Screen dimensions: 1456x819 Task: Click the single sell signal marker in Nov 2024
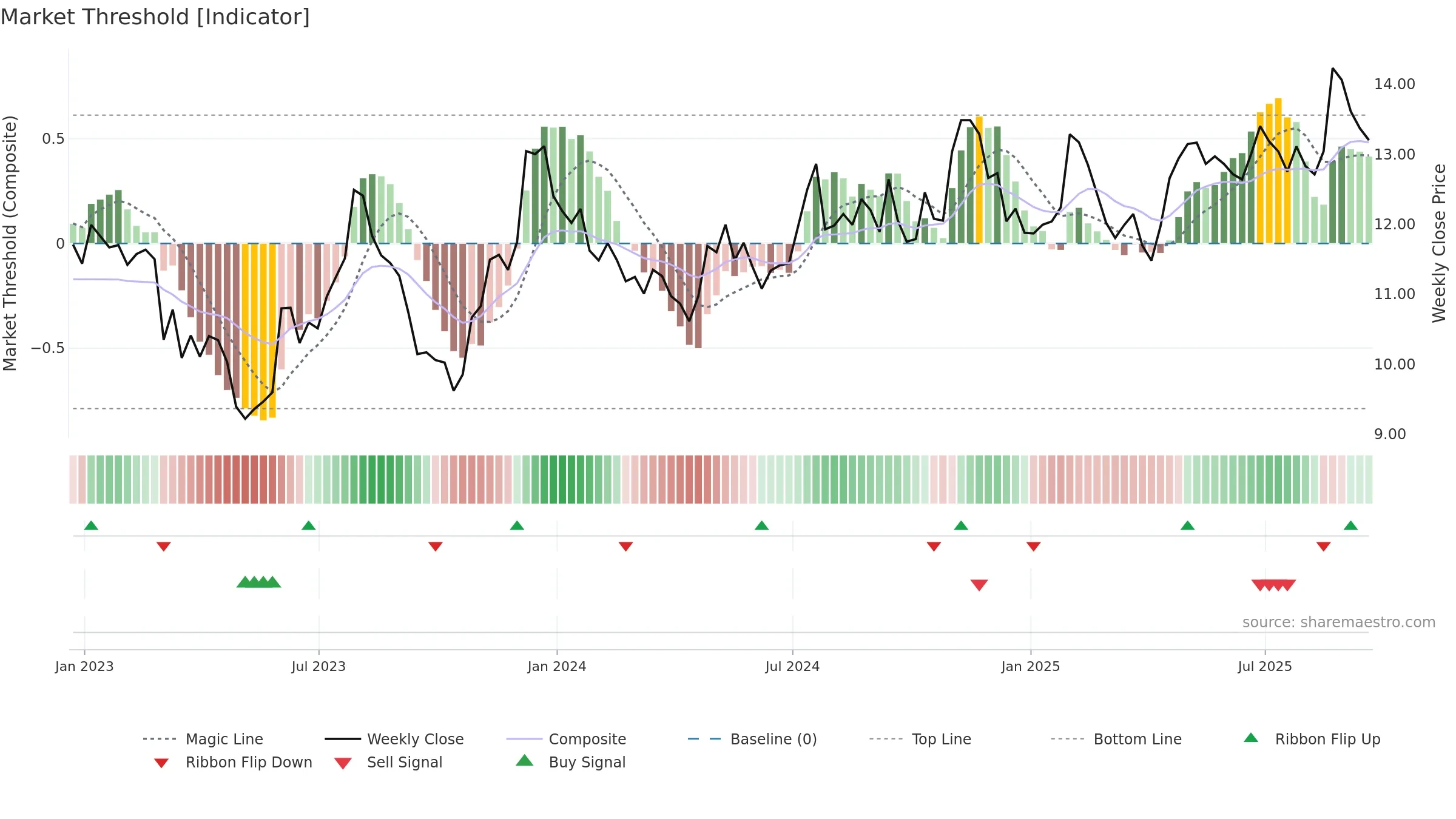(x=979, y=585)
